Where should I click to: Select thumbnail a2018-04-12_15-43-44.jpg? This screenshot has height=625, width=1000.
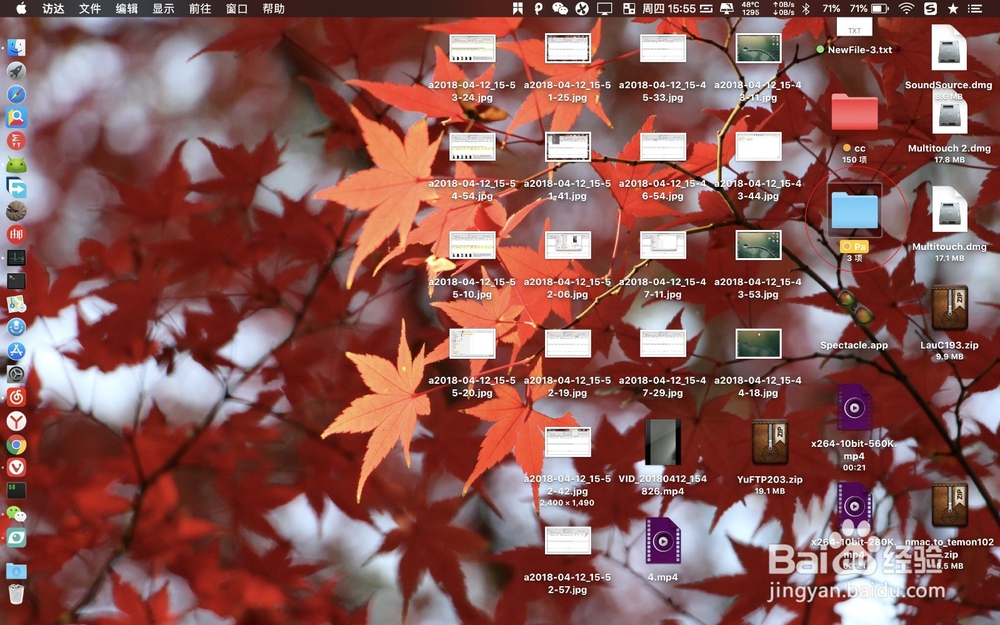coord(758,147)
